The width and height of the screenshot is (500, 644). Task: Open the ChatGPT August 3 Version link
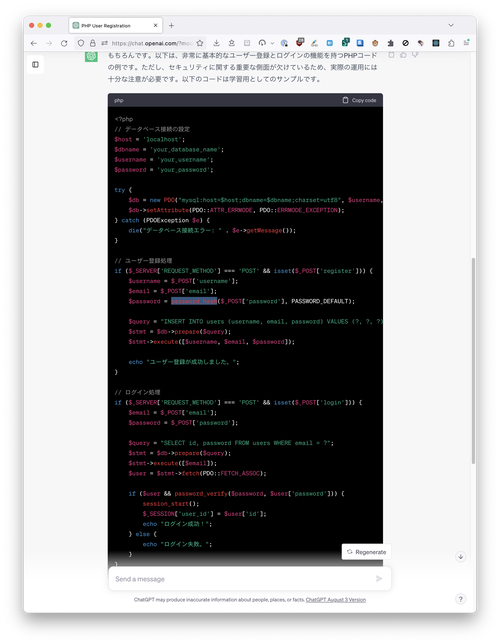tap(336, 600)
